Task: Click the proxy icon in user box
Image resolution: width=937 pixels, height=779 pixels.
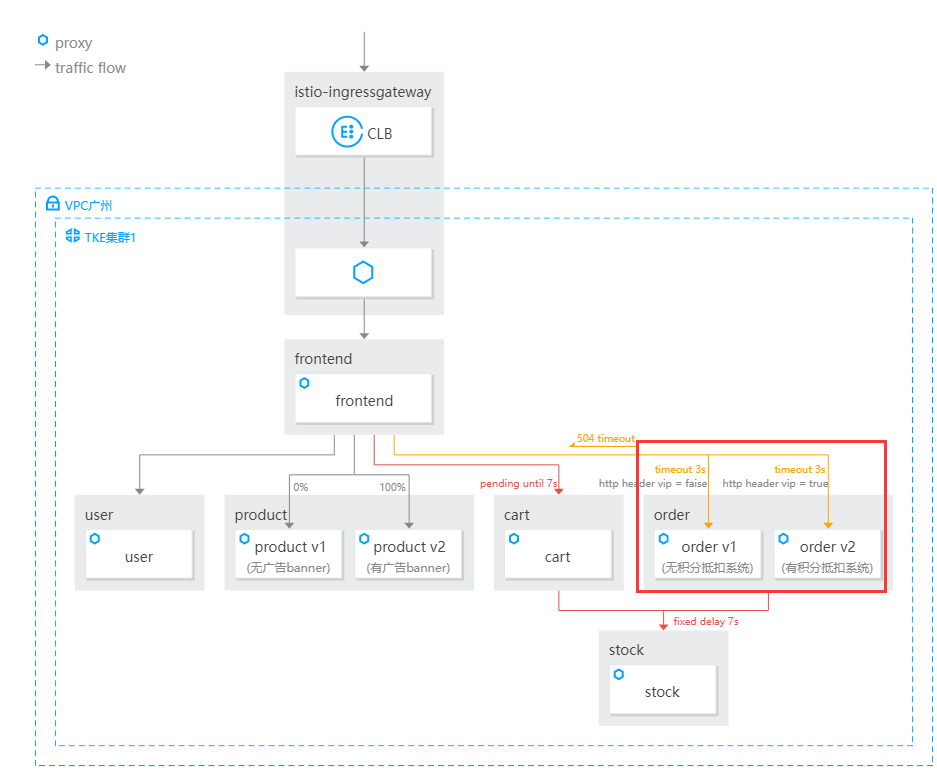Action: 94,538
